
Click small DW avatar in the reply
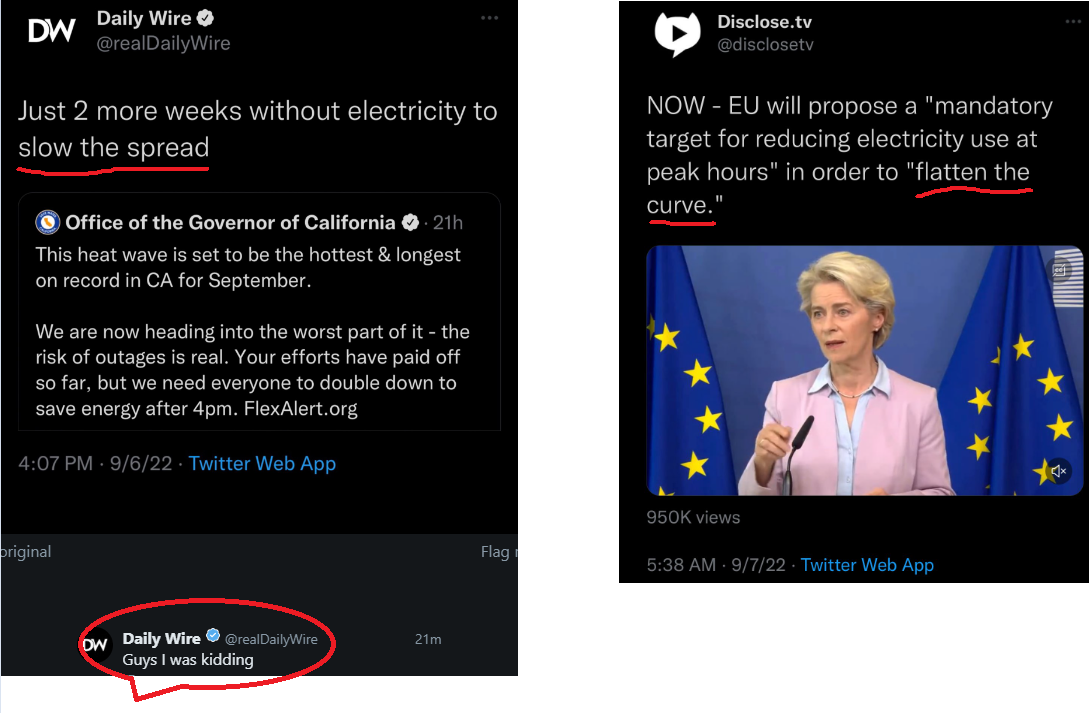[95, 647]
